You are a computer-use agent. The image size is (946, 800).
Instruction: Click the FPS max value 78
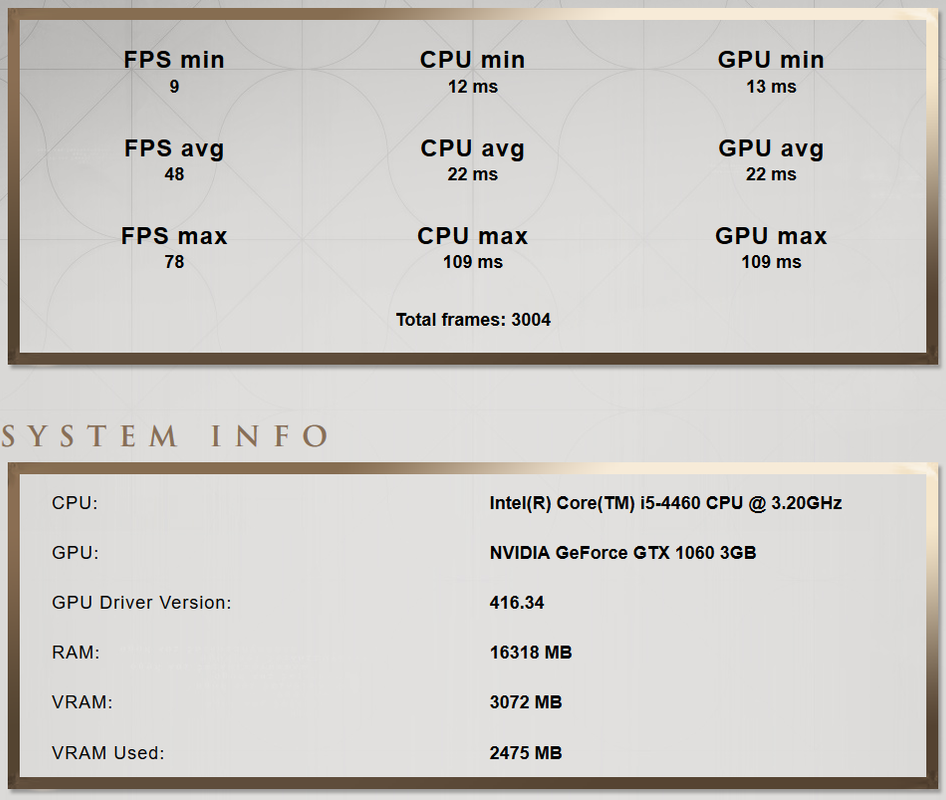tap(174, 262)
